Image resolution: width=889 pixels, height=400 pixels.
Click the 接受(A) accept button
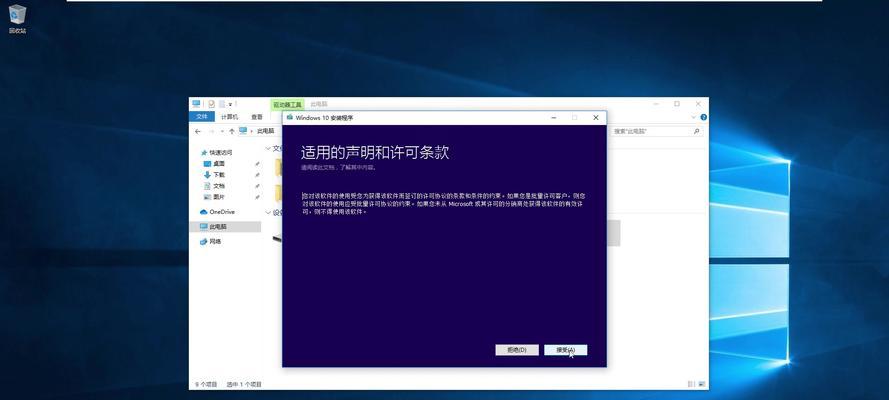565,350
